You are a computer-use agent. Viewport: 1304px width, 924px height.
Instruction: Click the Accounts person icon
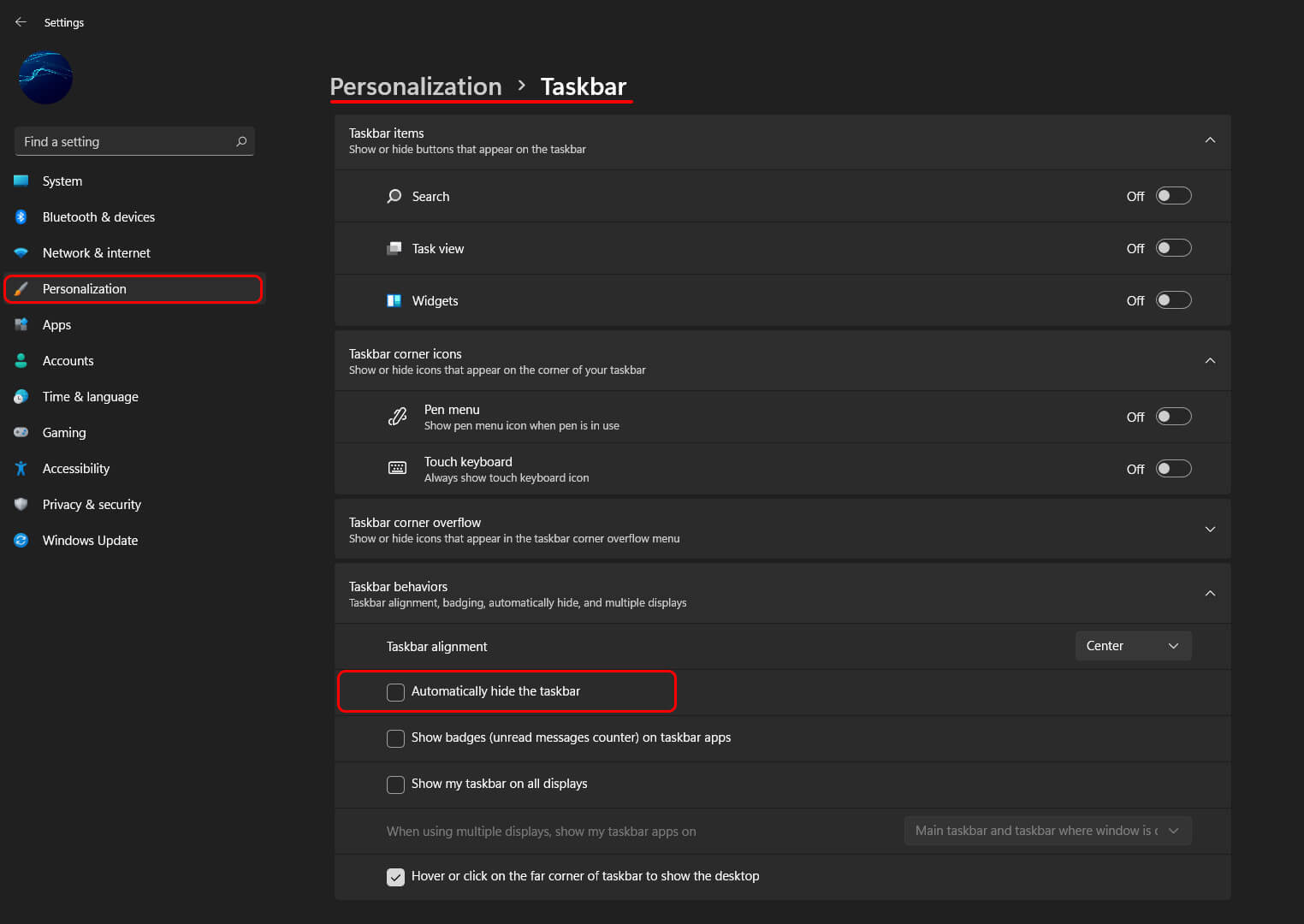tap(21, 361)
